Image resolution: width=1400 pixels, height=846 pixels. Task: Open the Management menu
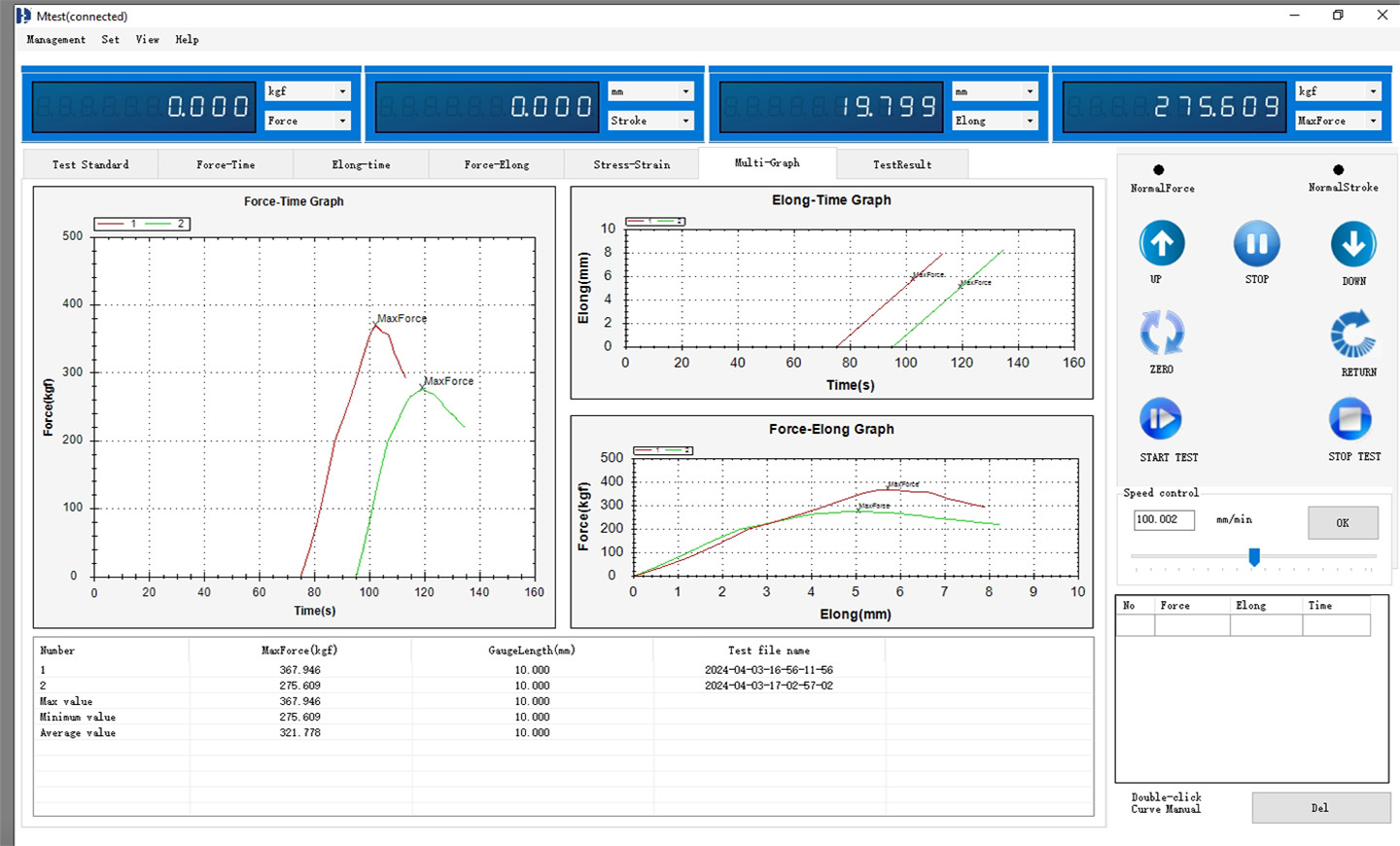pos(55,40)
